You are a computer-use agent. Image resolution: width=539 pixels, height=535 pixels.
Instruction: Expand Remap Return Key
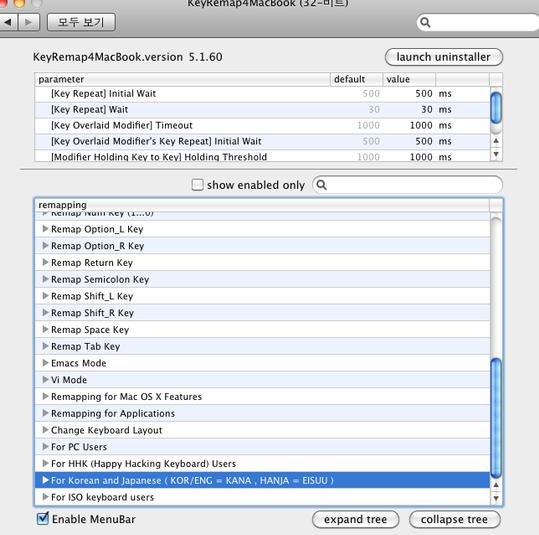click(x=45, y=262)
